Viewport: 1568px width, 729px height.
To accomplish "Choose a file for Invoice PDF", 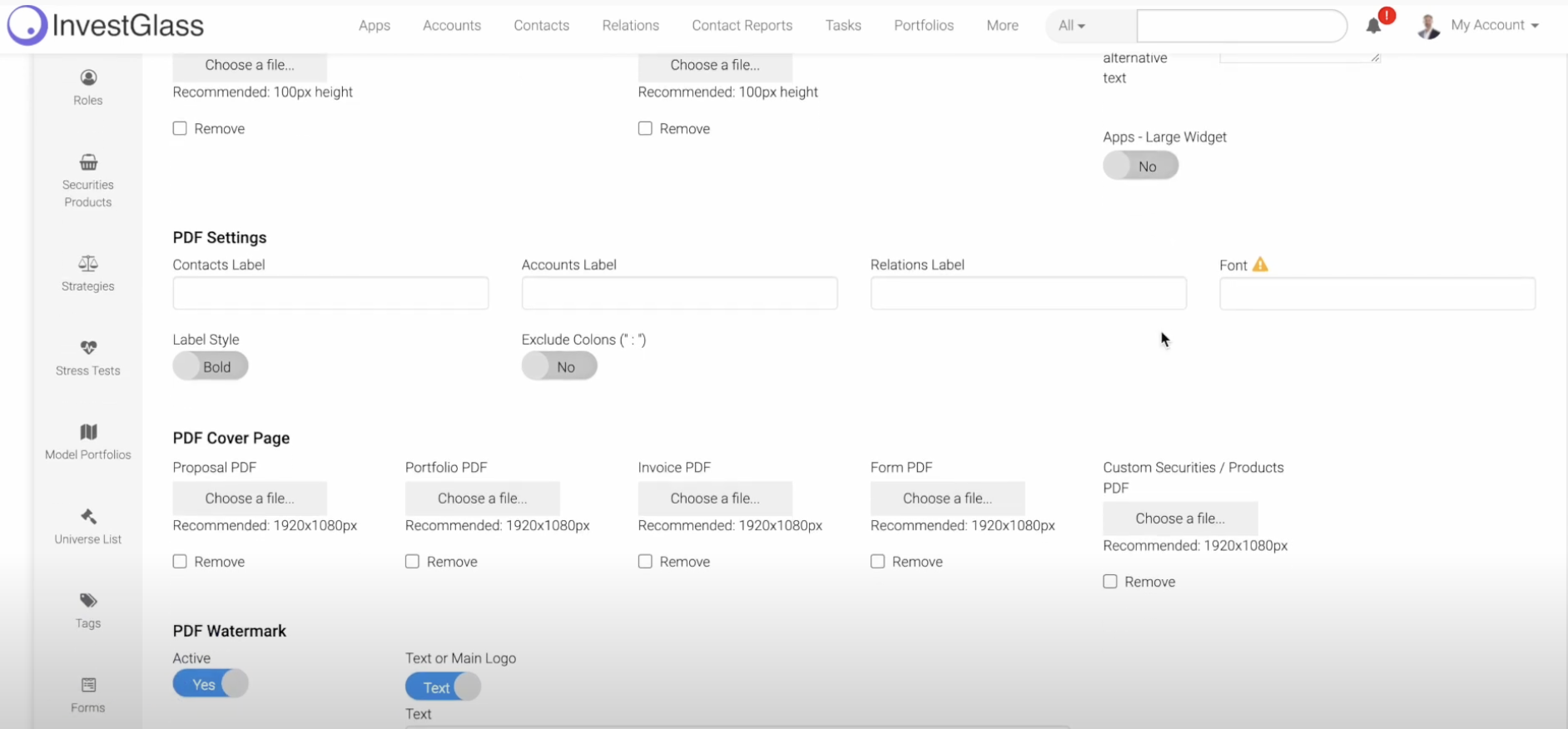I will (715, 498).
